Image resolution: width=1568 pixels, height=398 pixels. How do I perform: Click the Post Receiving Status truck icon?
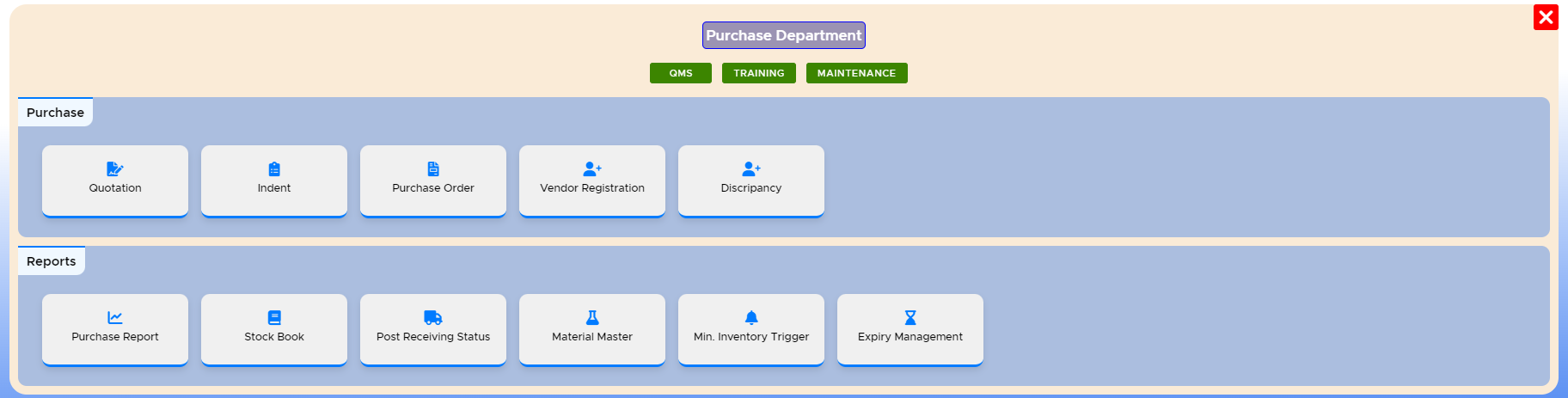[x=433, y=317]
